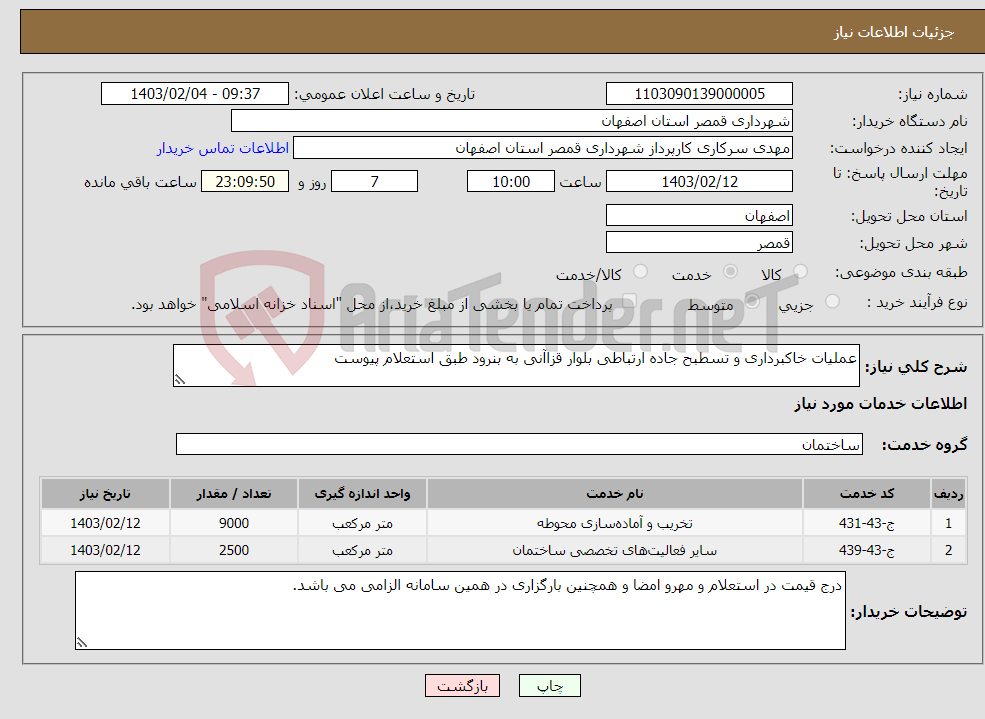Click the کد خدمت column header
Image resolution: width=985 pixels, height=719 pixels.
click(866, 494)
